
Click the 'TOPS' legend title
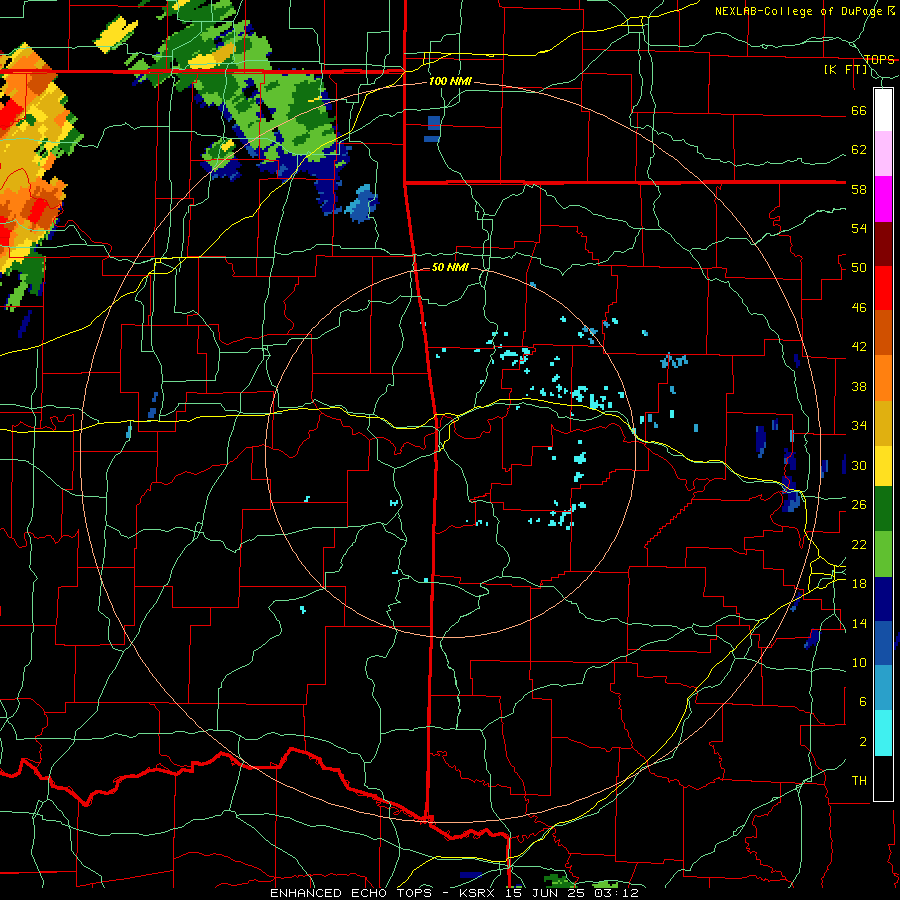pyautogui.click(x=879, y=59)
